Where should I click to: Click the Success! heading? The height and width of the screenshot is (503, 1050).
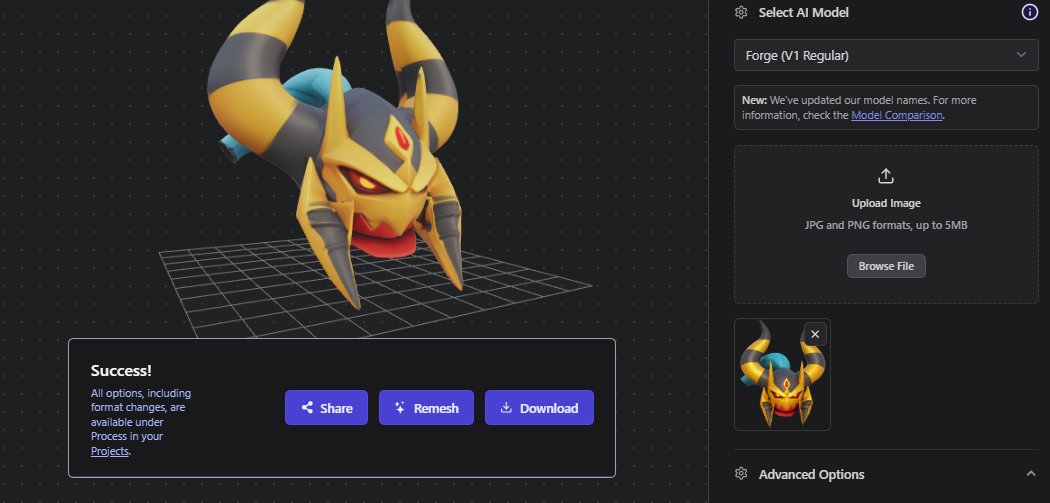point(121,370)
